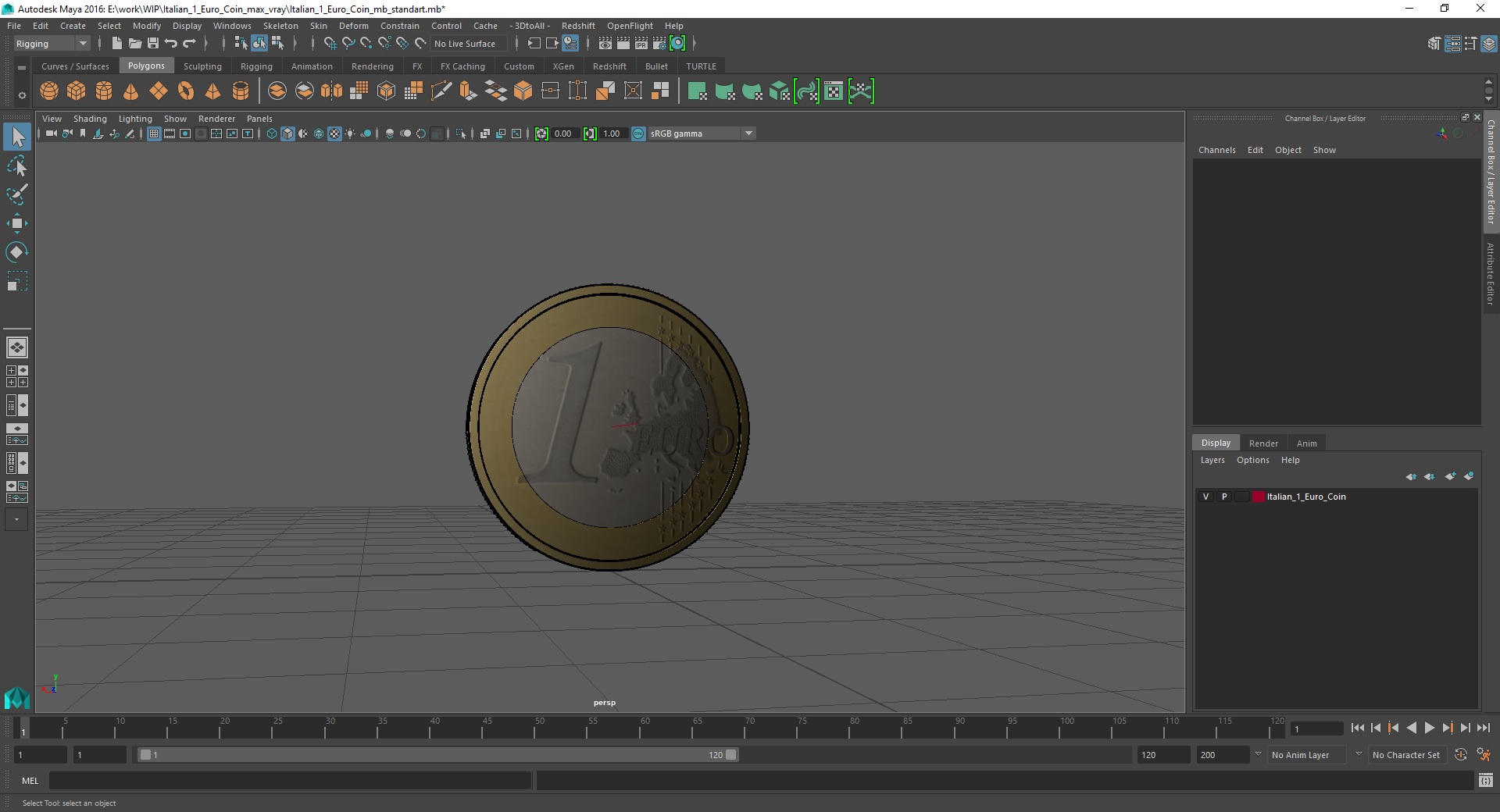
Task: Open the Rigging menu set dropdown
Action: [52, 44]
